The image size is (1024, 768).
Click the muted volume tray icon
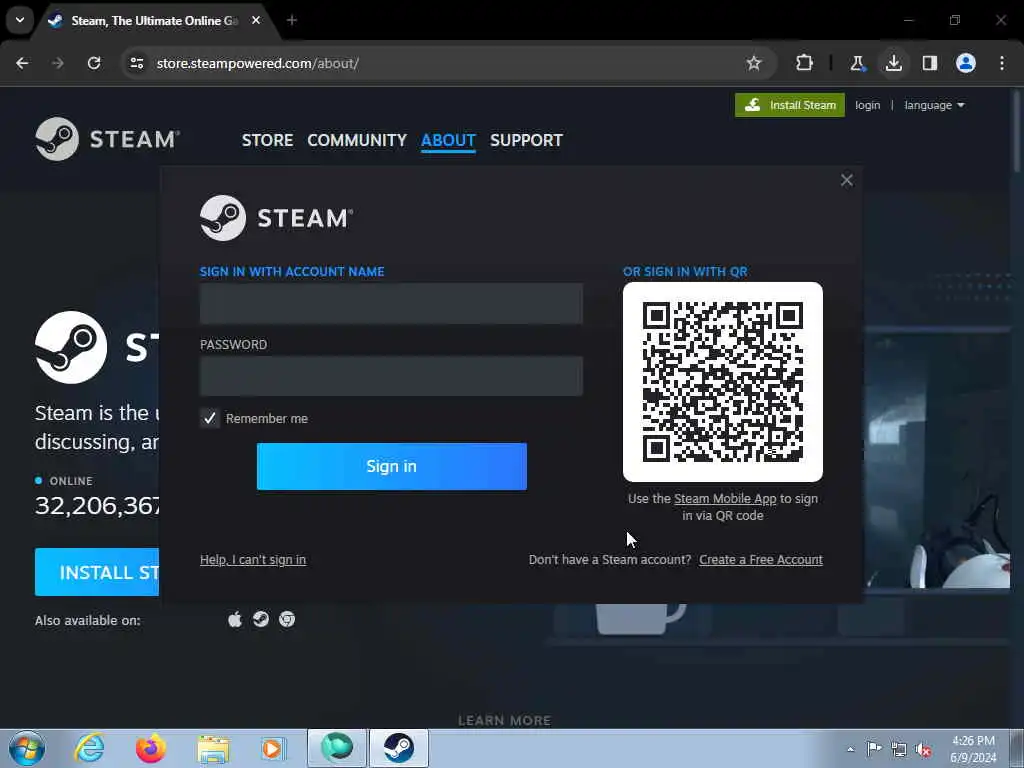[923, 749]
